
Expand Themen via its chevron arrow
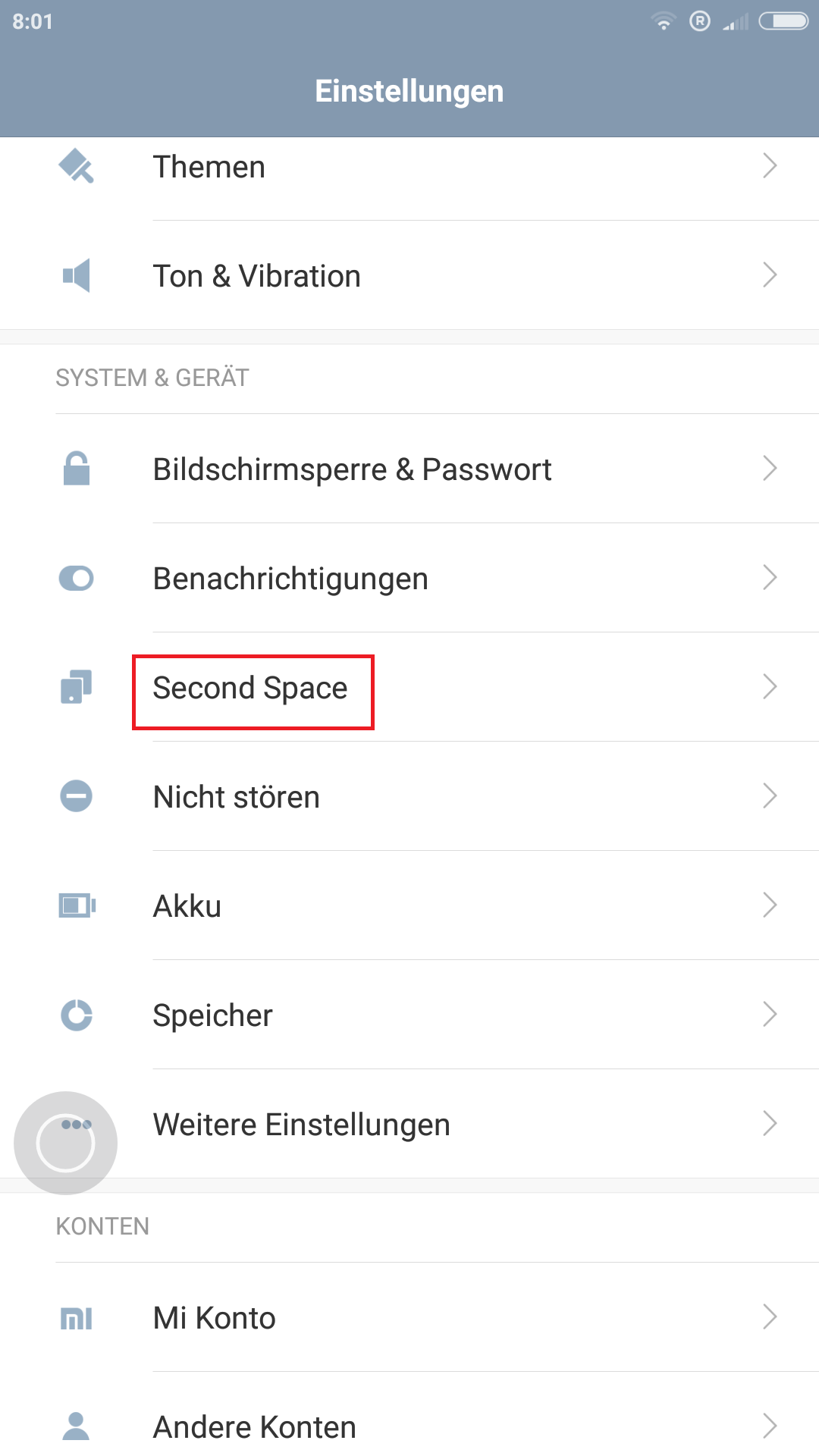(770, 165)
